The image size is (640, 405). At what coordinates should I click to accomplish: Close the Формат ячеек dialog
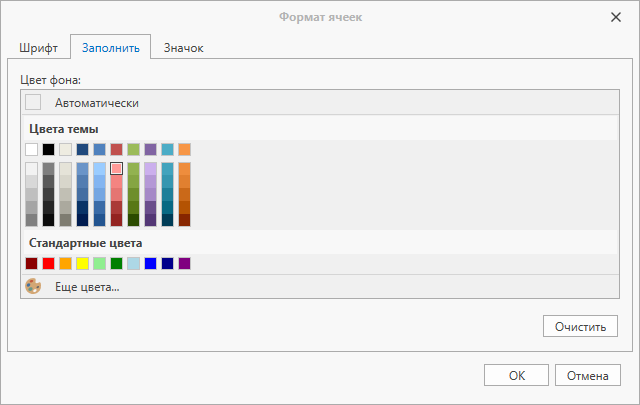coord(616,17)
